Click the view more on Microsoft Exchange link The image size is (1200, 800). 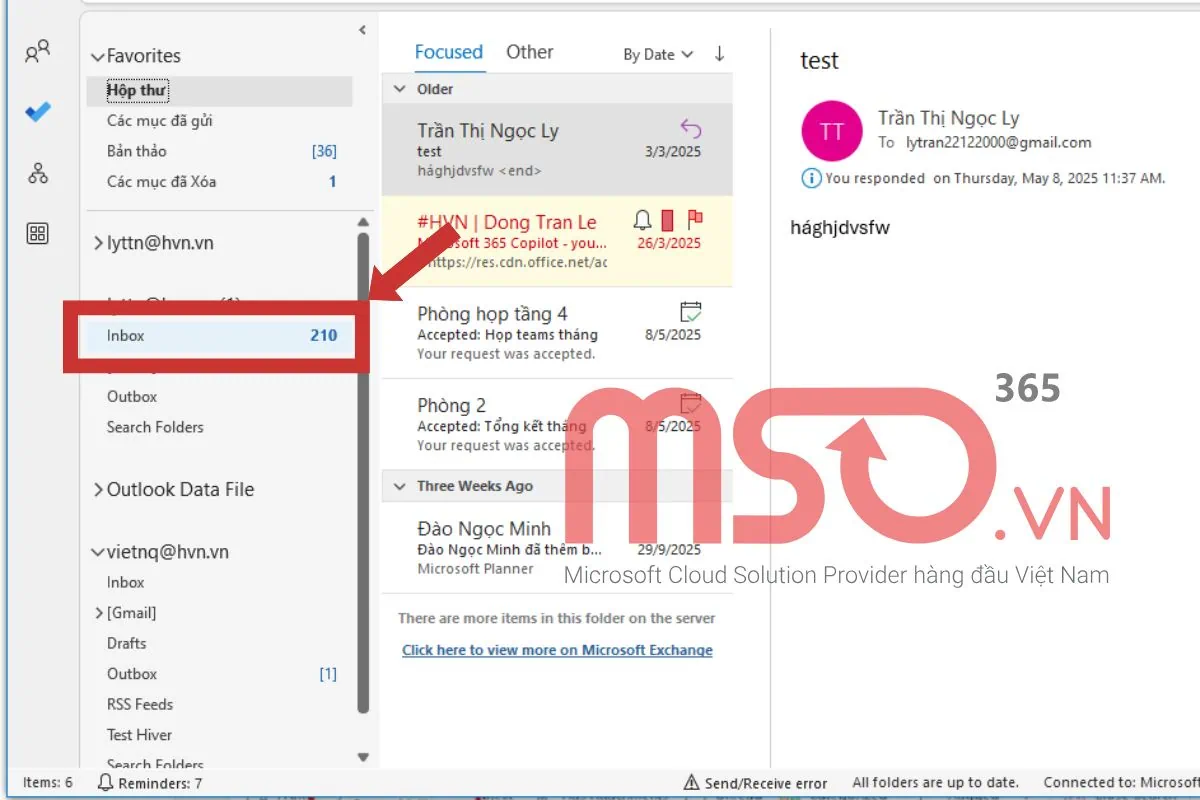[x=557, y=650]
